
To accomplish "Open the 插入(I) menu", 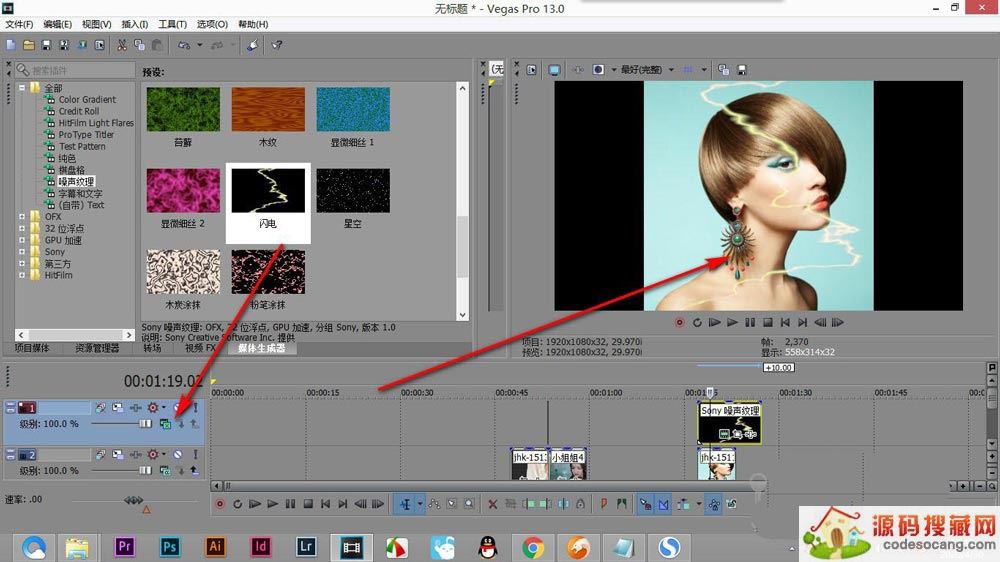I will pos(134,24).
